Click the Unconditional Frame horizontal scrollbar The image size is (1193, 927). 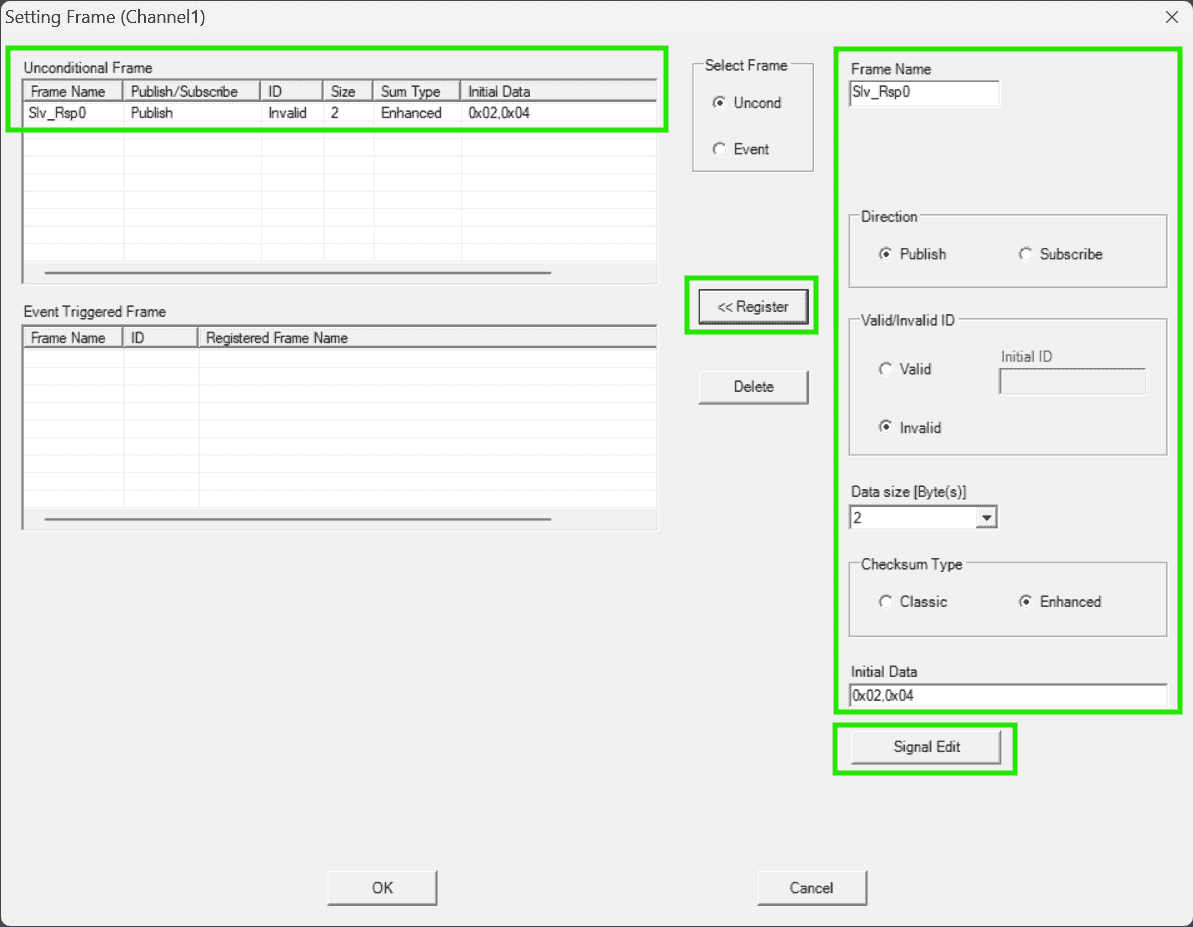pyautogui.click(x=298, y=272)
